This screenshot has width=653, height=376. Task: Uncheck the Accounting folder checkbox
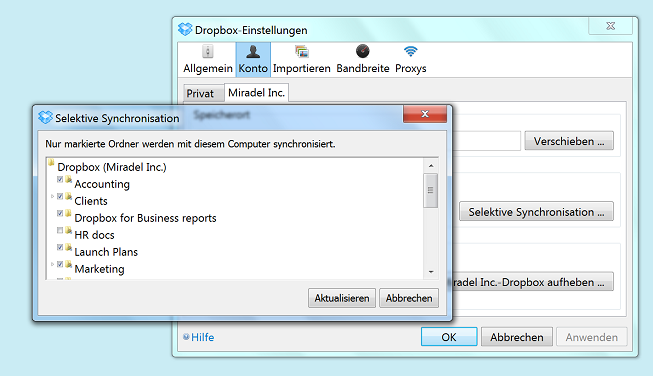[60, 179]
